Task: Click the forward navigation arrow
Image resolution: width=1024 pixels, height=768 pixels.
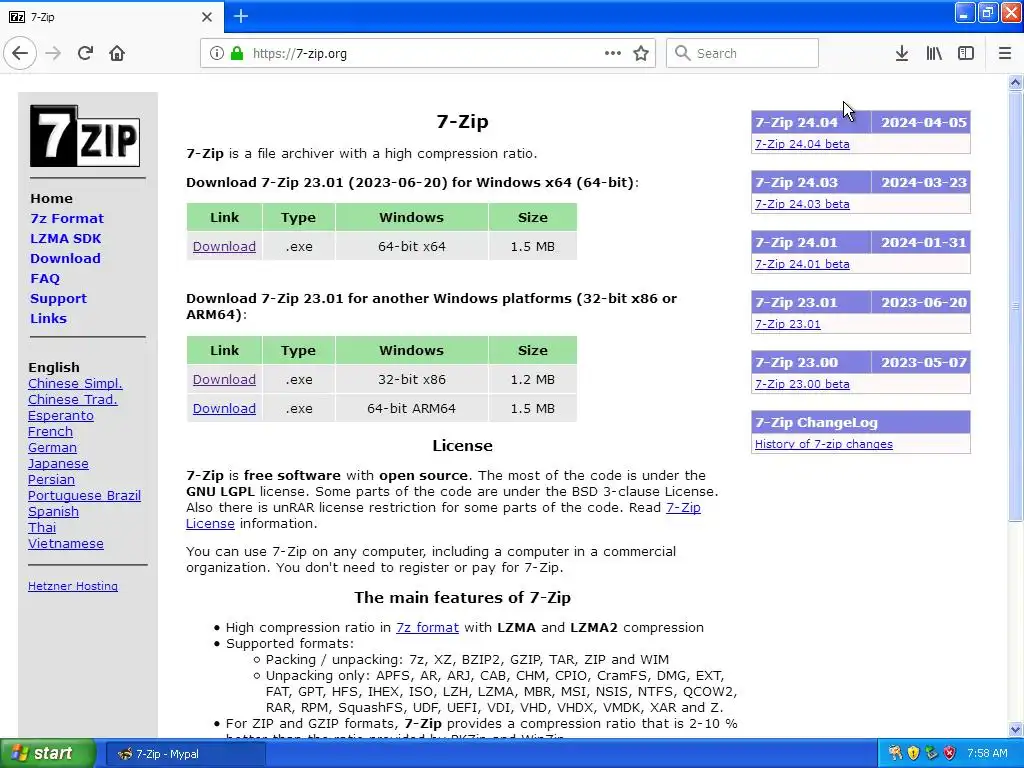Action: pyautogui.click(x=53, y=53)
